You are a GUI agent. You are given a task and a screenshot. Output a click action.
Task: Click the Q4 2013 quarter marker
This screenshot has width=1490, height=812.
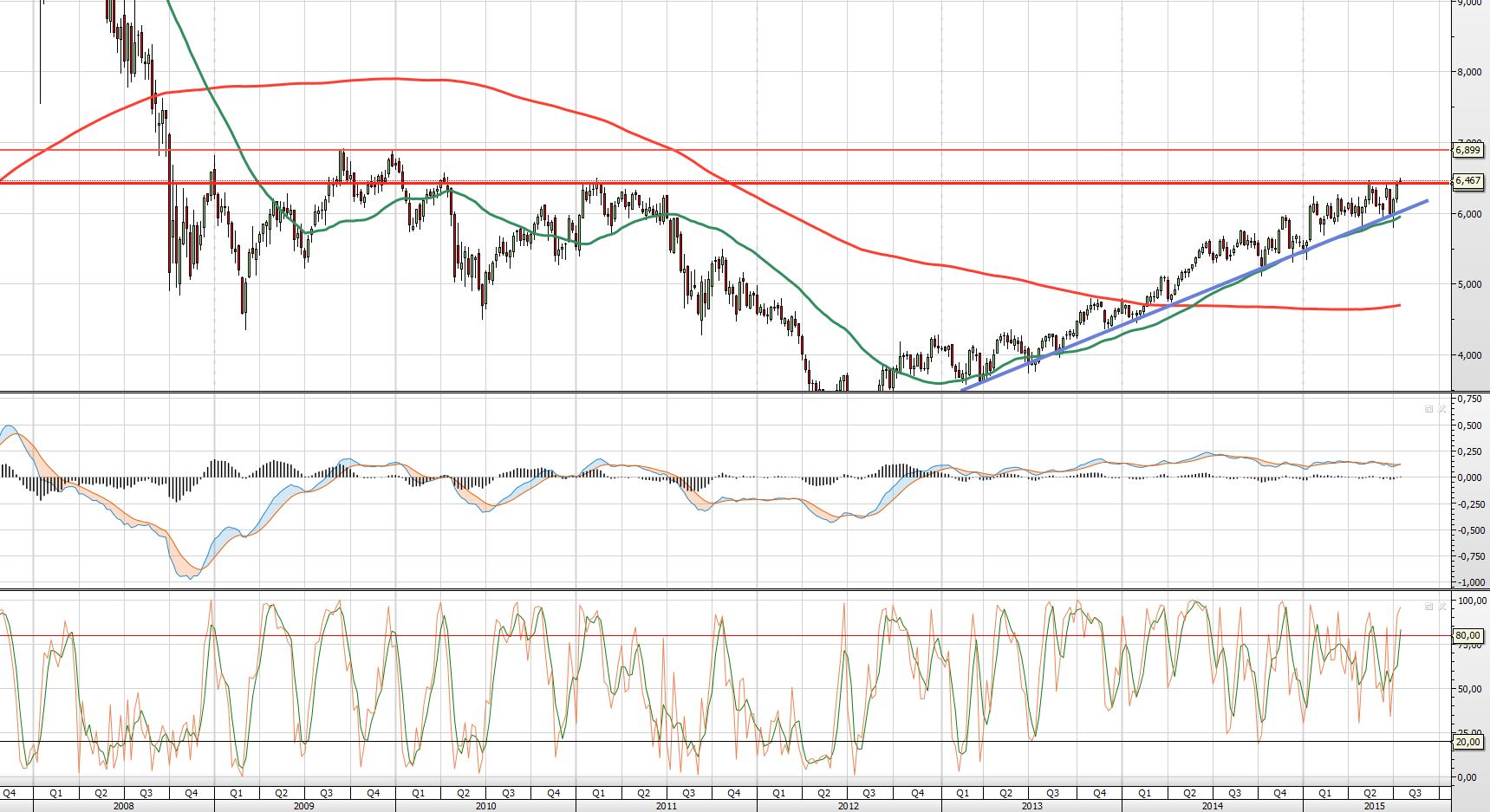pyautogui.click(x=1099, y=793)
